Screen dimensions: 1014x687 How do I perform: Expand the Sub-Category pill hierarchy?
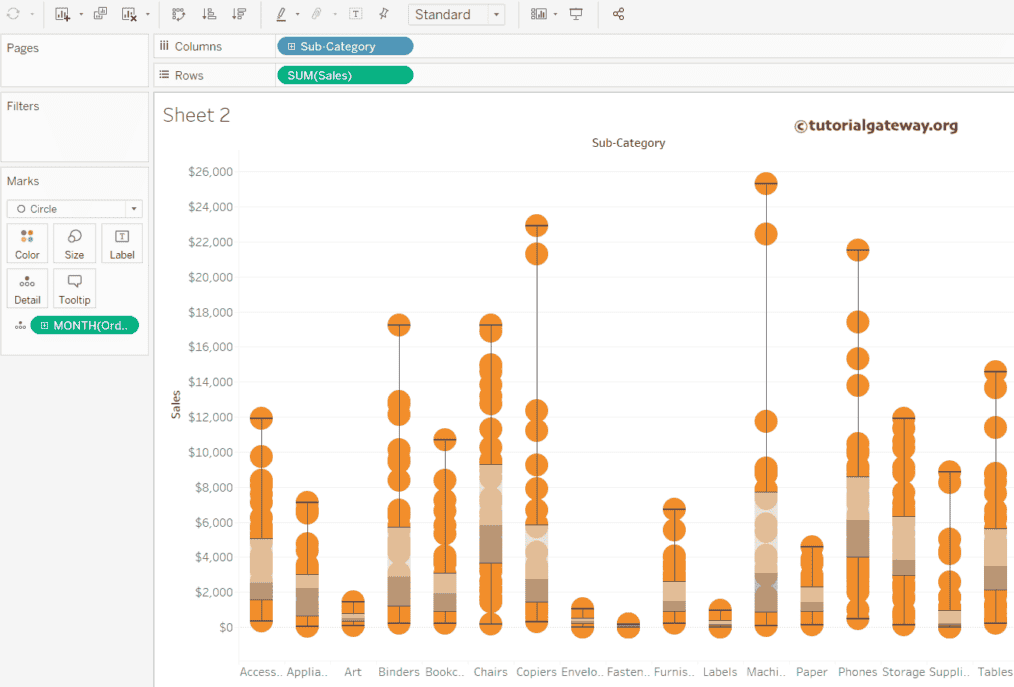click(x=291, y=47)
